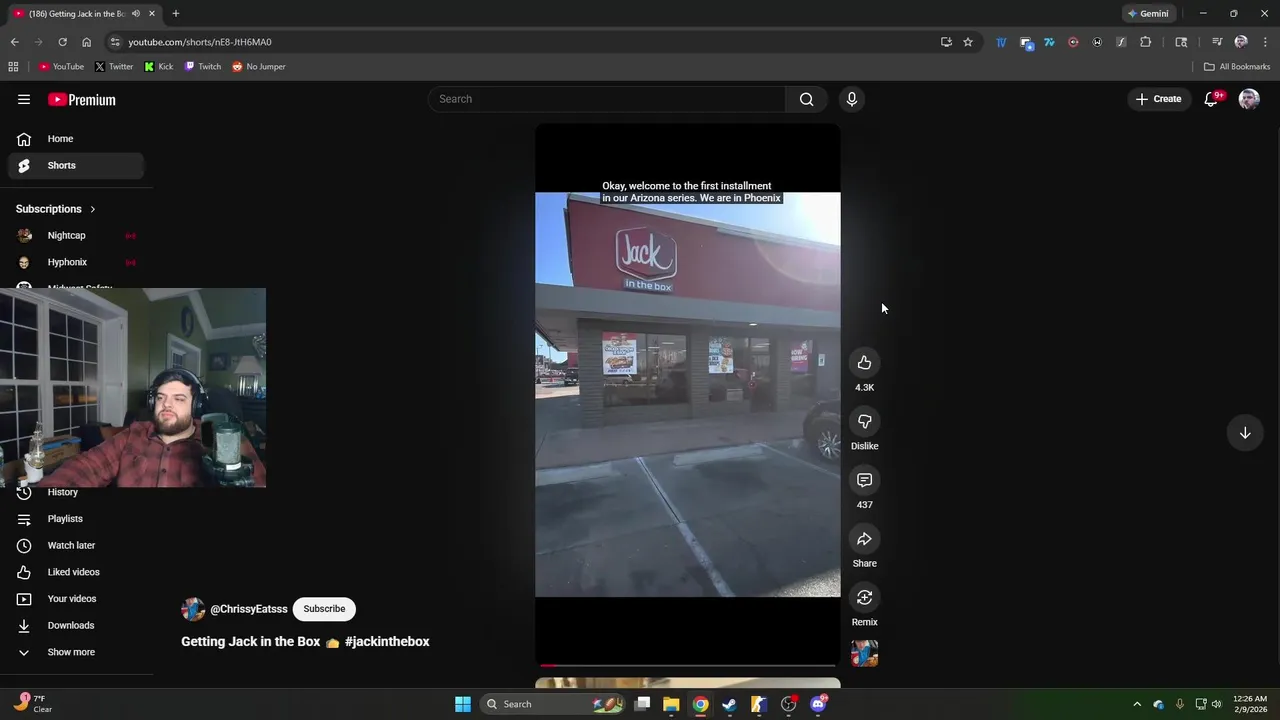Go to Home in sidebar
Screen dimensions: 1280x720
pos(75,139)
